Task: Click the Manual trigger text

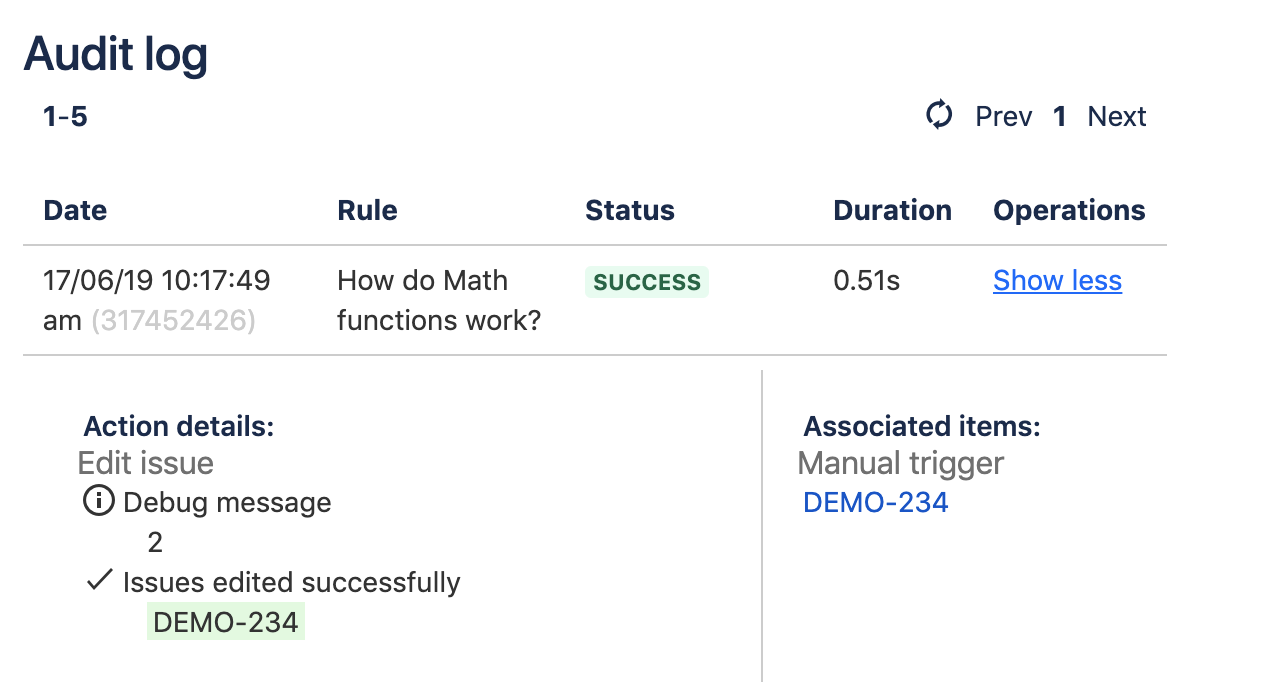Action: [901, 463]
